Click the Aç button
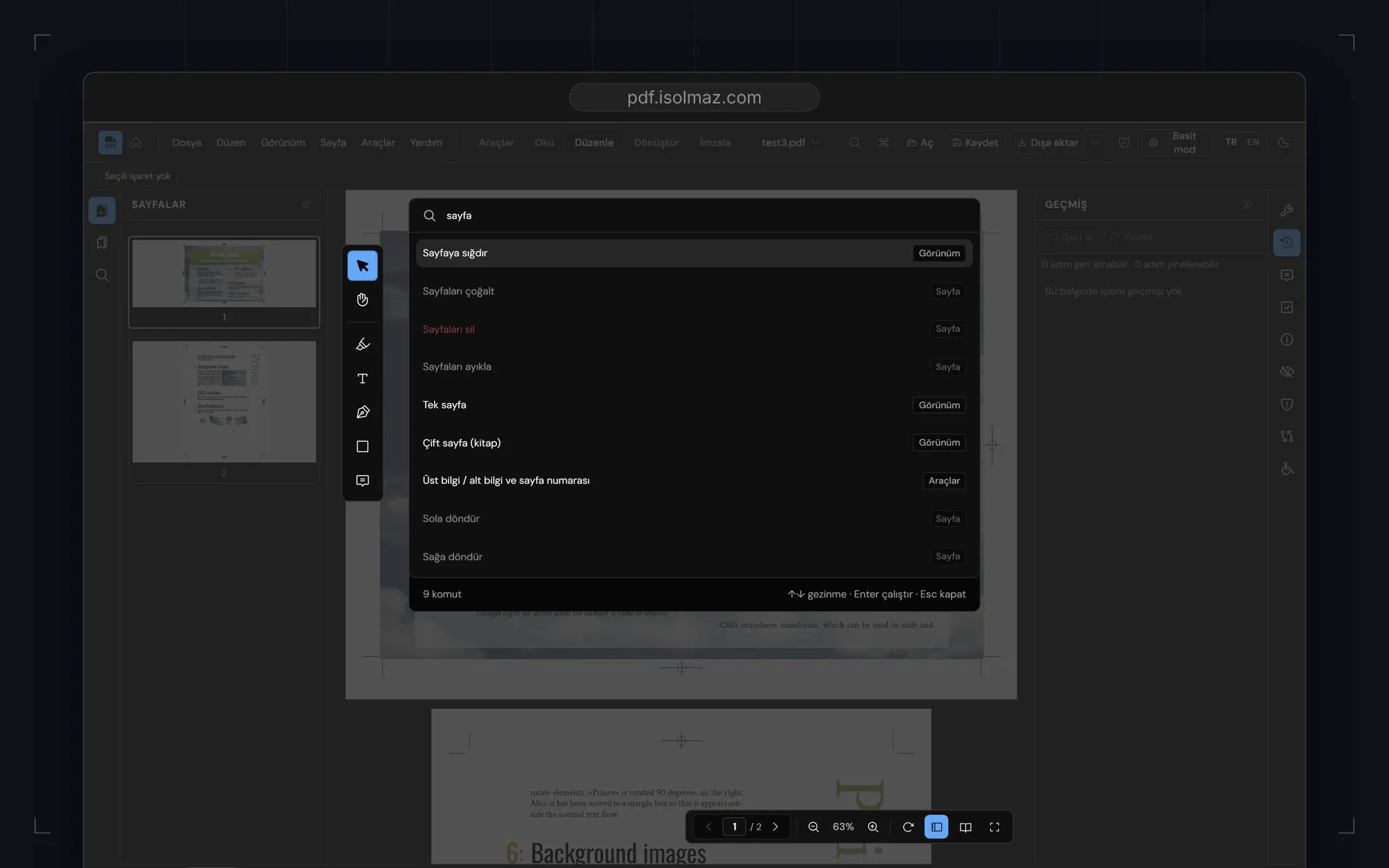 [920, 142]
